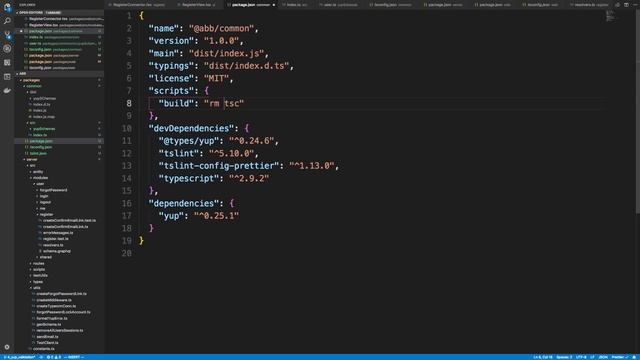Open the Debug view icon
640x360 pixels.
pos(7,49)
